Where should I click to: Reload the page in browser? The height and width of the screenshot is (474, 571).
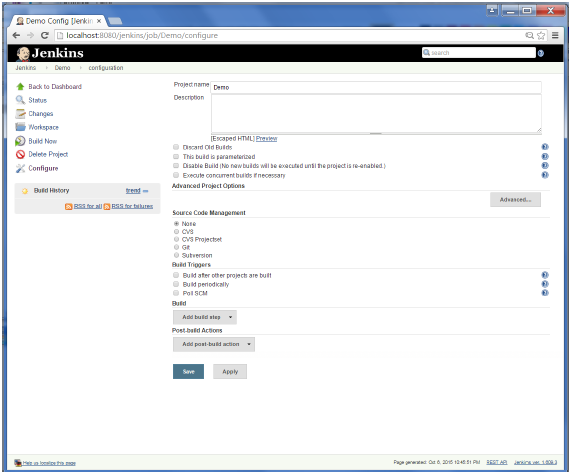[x=44, y=35]
